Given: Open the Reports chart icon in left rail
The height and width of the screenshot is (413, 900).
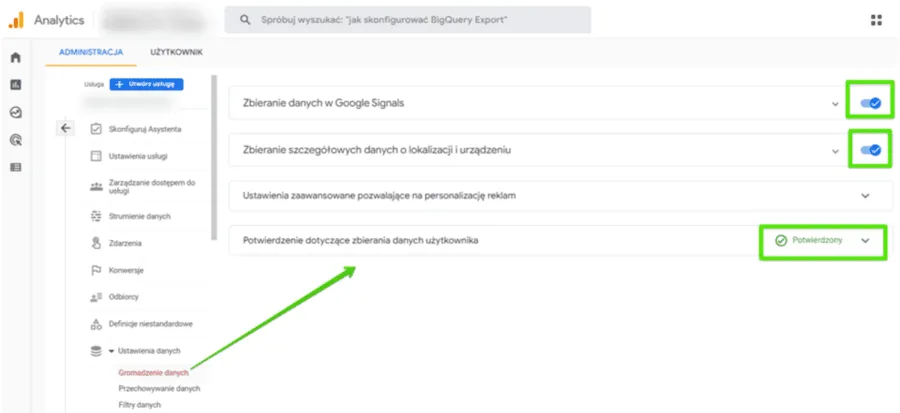Looking at the screenshot, I should click(x=16, y=85).
